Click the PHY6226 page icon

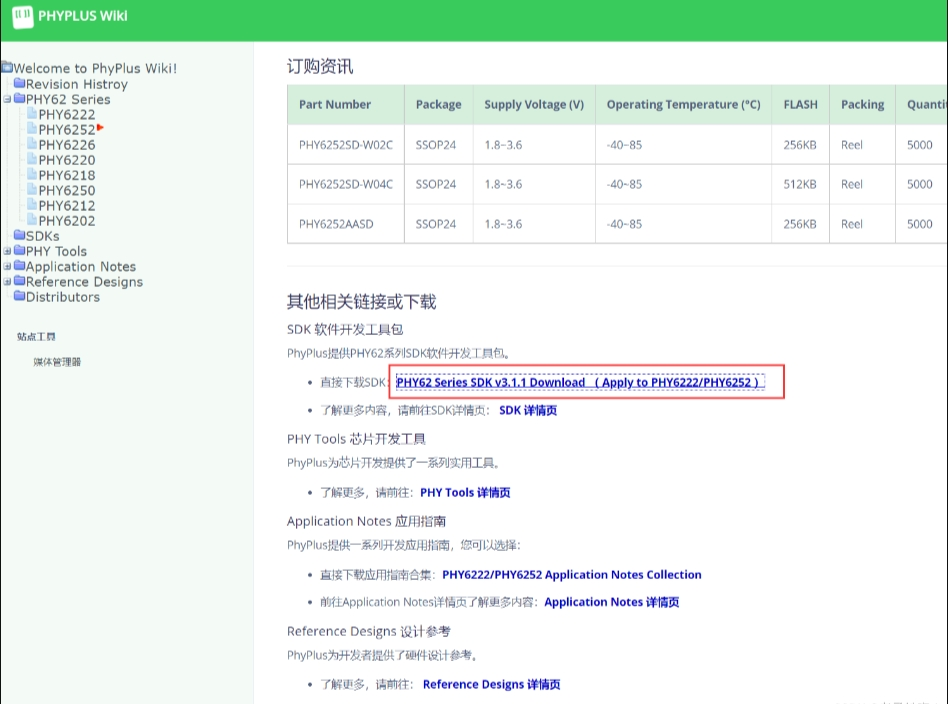pos(33,143)
